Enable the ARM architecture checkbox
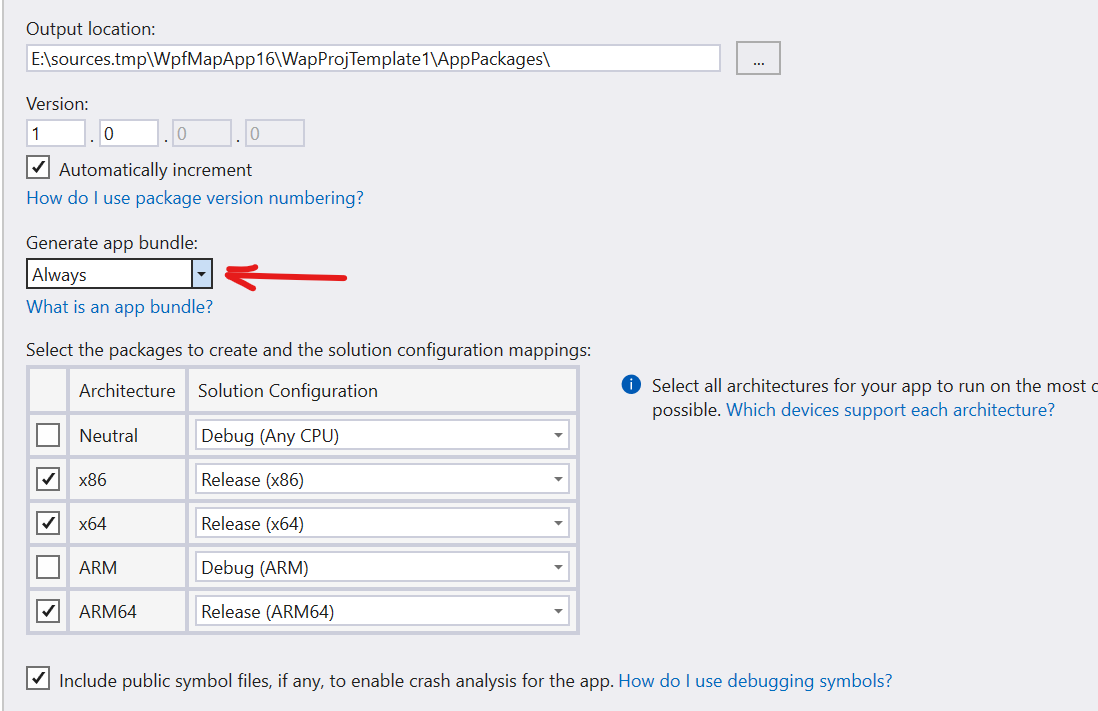The height and width of the screenshot is (711, 1098). [x=47, y=567]
